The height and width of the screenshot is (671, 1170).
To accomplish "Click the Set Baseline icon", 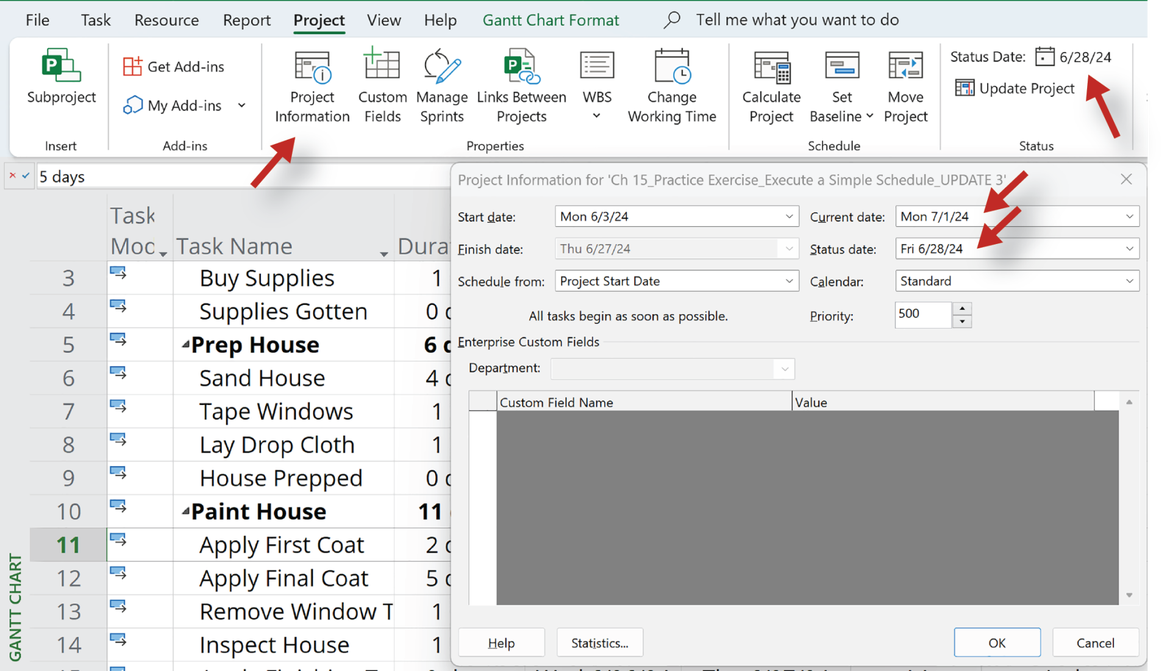I will (x=842, y=66).
